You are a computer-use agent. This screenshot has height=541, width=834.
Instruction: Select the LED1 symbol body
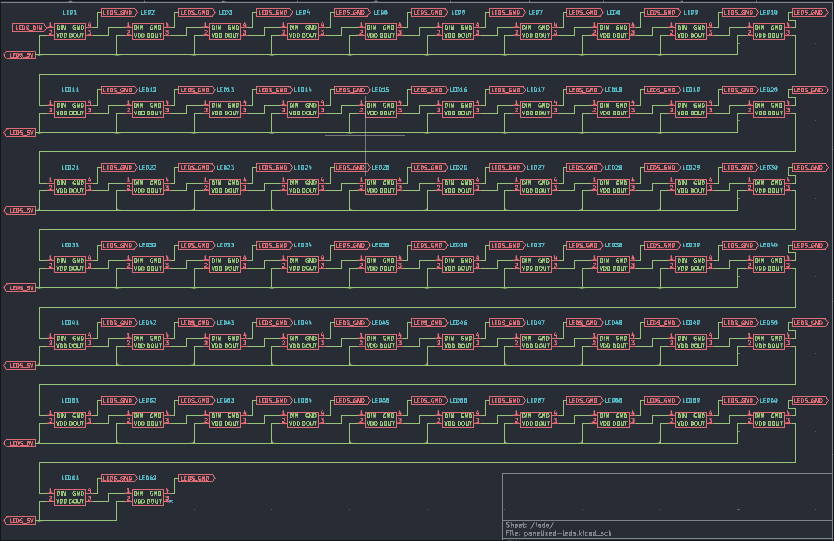point(70,31)
